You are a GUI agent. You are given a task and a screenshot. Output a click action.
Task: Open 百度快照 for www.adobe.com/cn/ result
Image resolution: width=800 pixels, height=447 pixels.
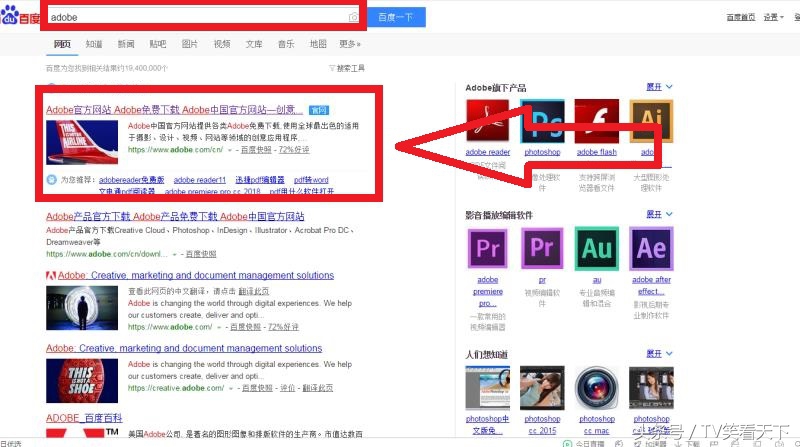tap(256, 150)
